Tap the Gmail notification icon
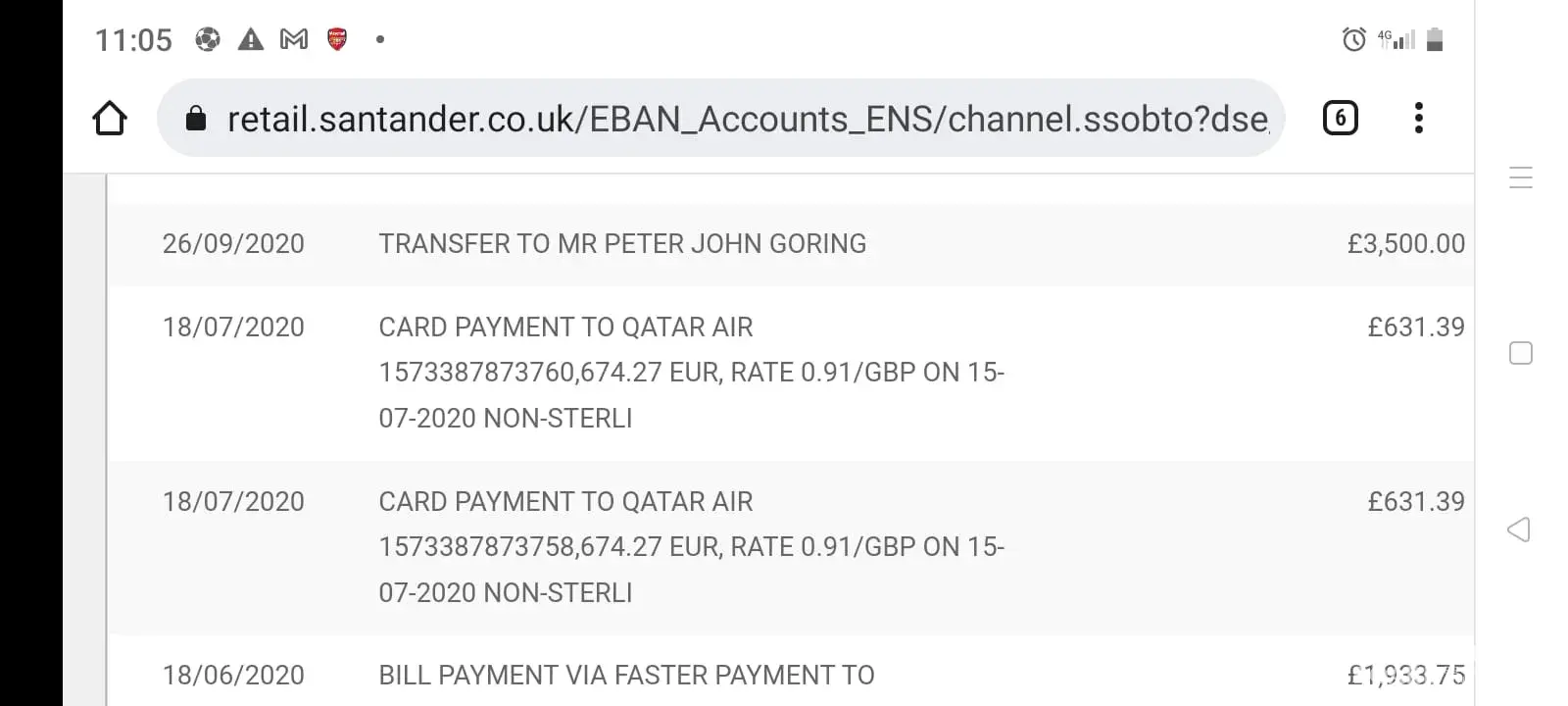 click(x=294, y=39)
